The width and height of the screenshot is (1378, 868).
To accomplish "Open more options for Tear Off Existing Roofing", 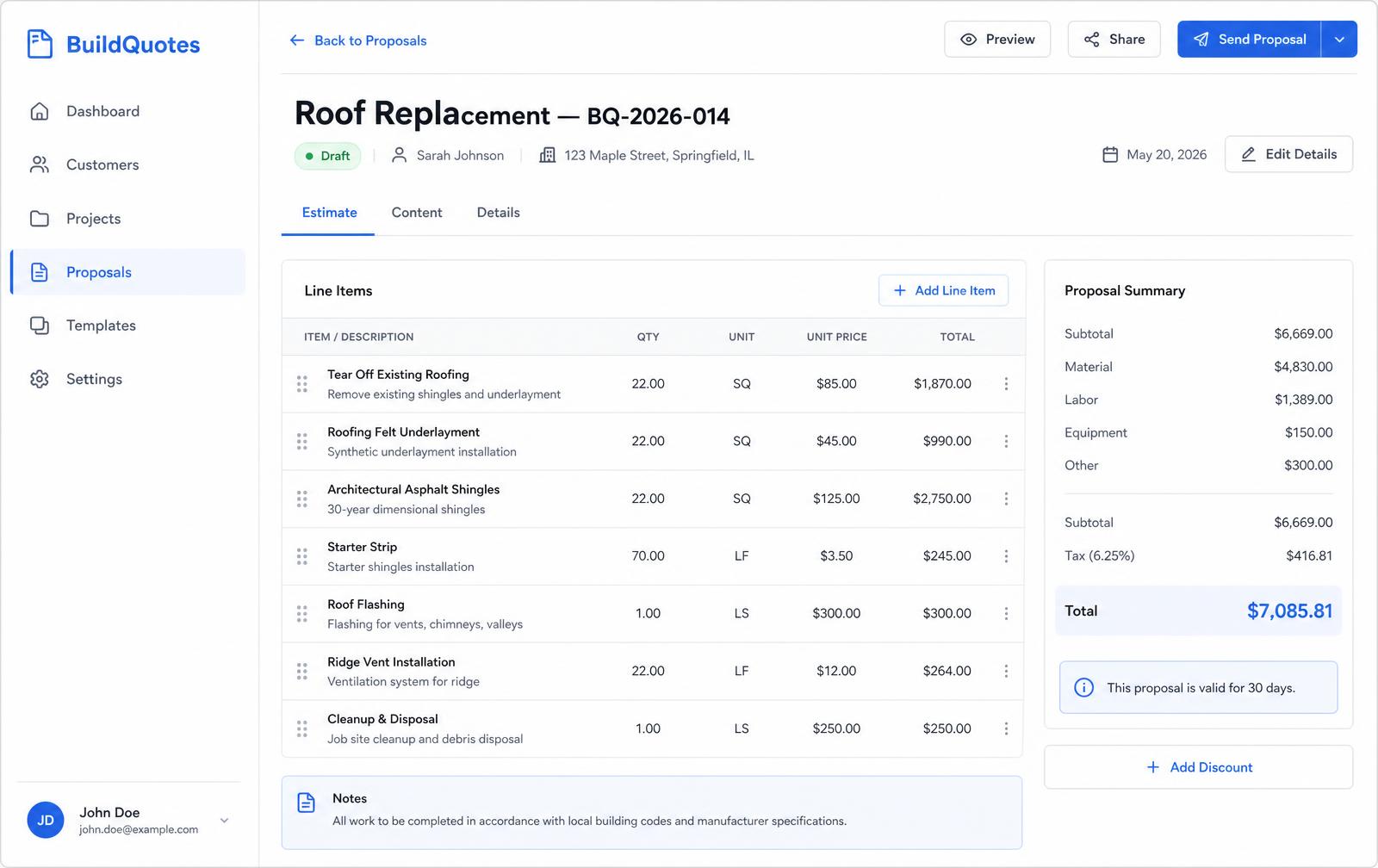I will click(1006, 384).
